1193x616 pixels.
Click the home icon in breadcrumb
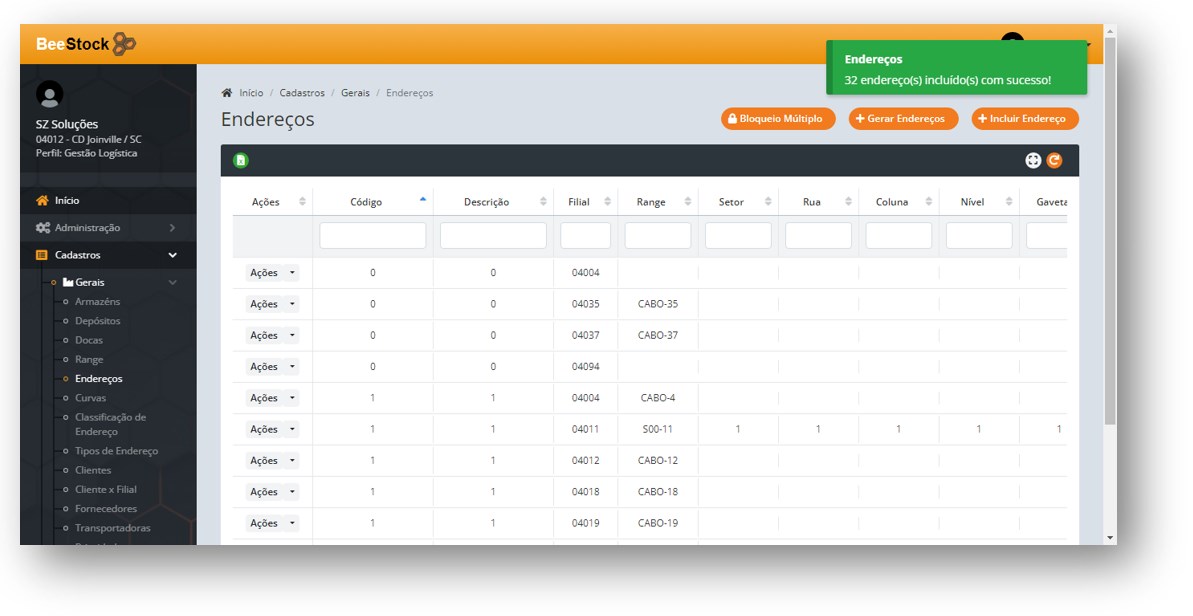[227, 93]
